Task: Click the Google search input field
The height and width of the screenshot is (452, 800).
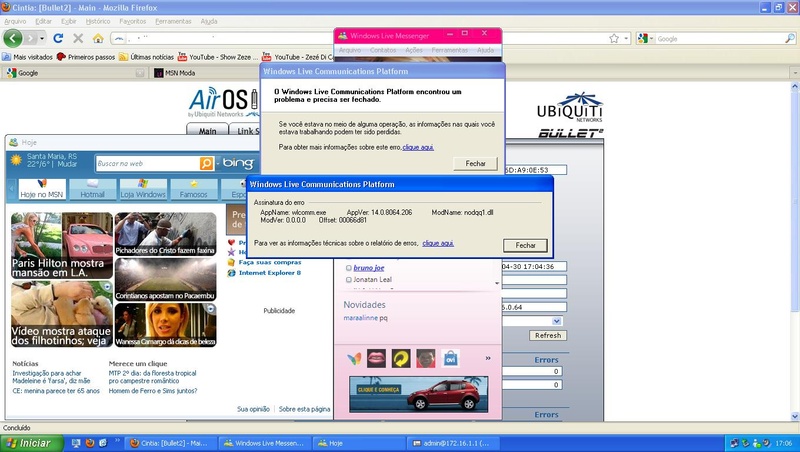Action: pyautogui.click(x=719, y=38)
